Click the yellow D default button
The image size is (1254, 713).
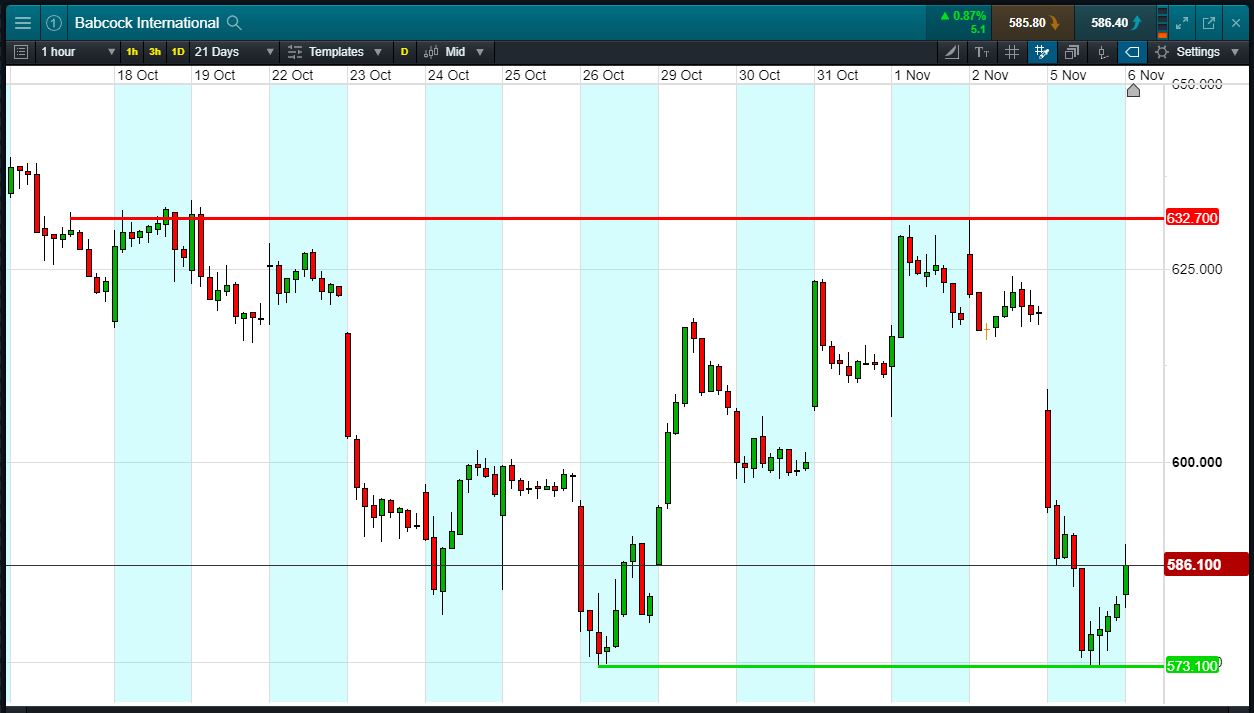click(x=404, y=52)
